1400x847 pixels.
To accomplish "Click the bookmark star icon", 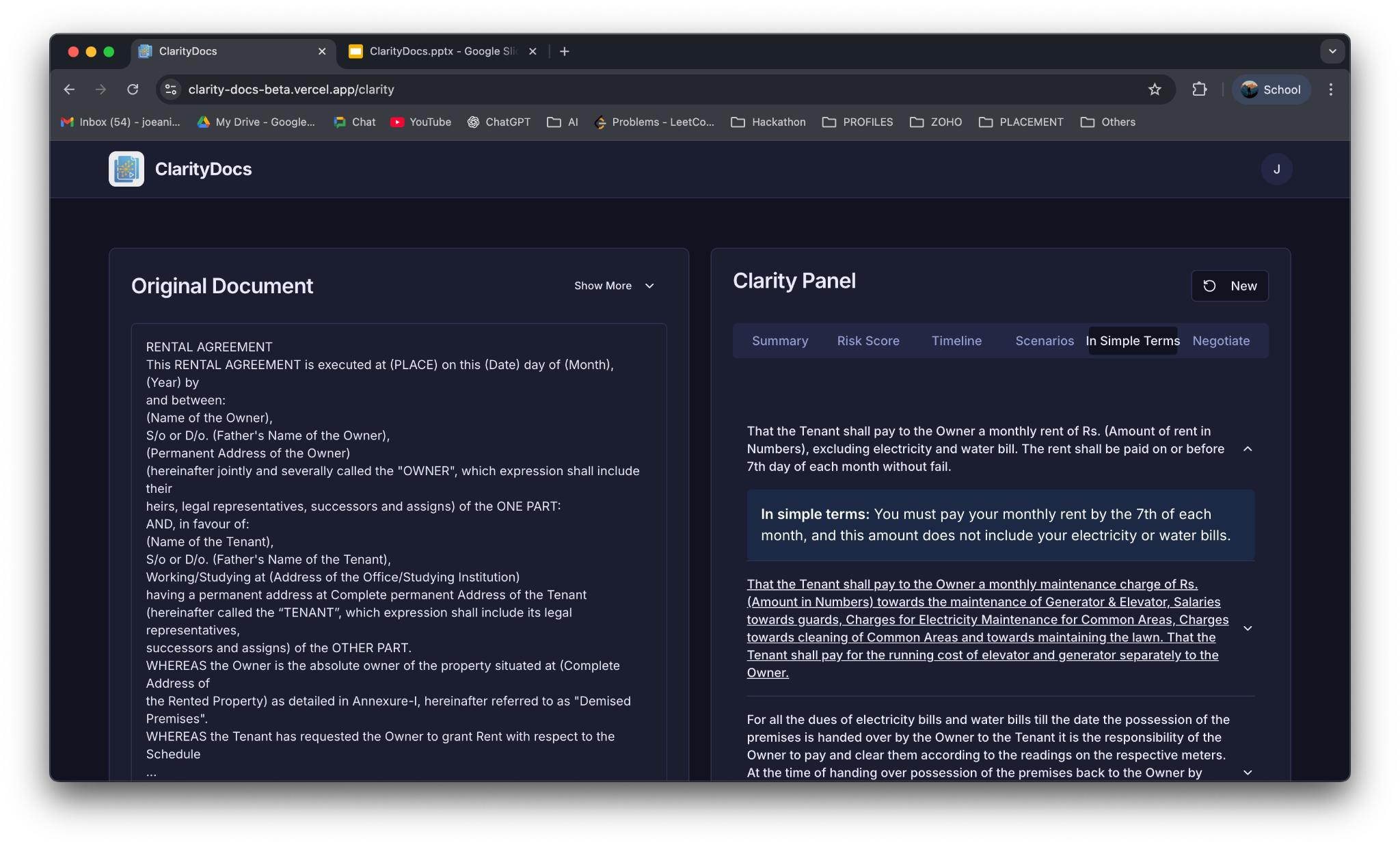I will pyautogui.click(x=1155, y=90).
